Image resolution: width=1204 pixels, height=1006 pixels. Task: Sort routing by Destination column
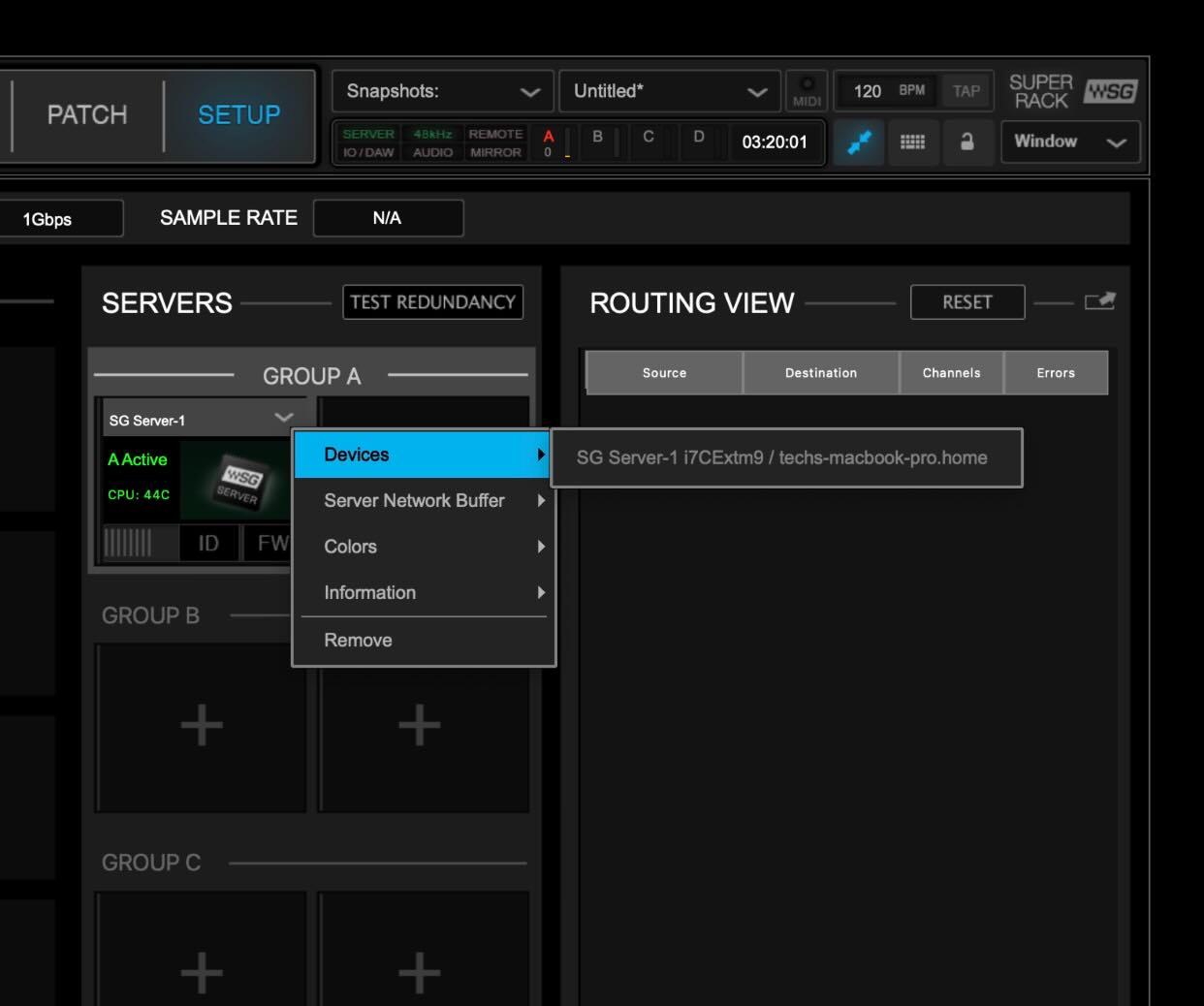[x=821, y=373]
